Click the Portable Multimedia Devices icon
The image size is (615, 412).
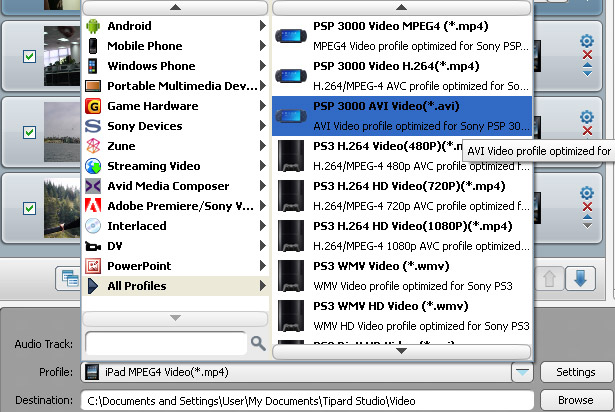pyautogui.click(x=93, y=86)
